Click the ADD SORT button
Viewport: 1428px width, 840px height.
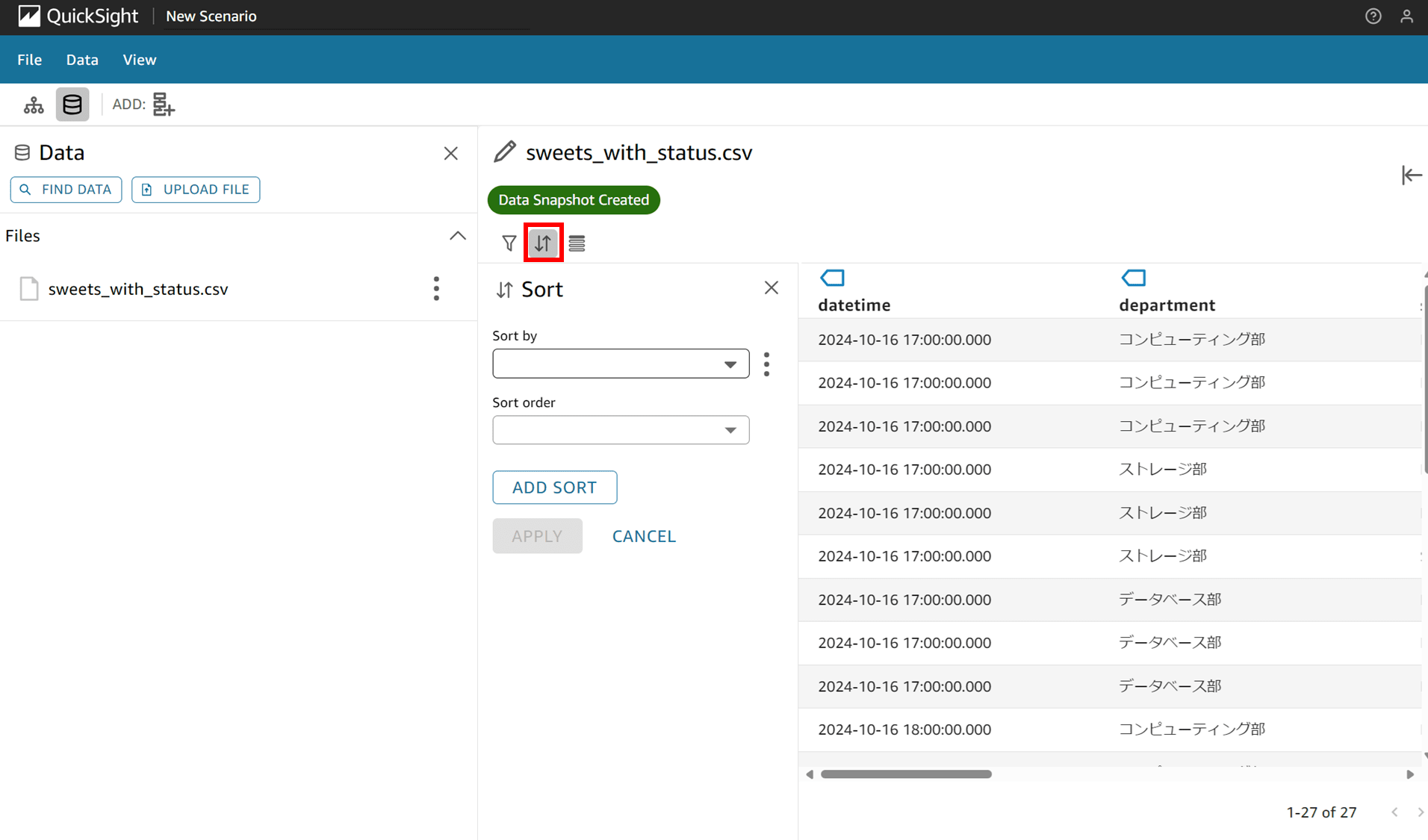coord(555,488)
